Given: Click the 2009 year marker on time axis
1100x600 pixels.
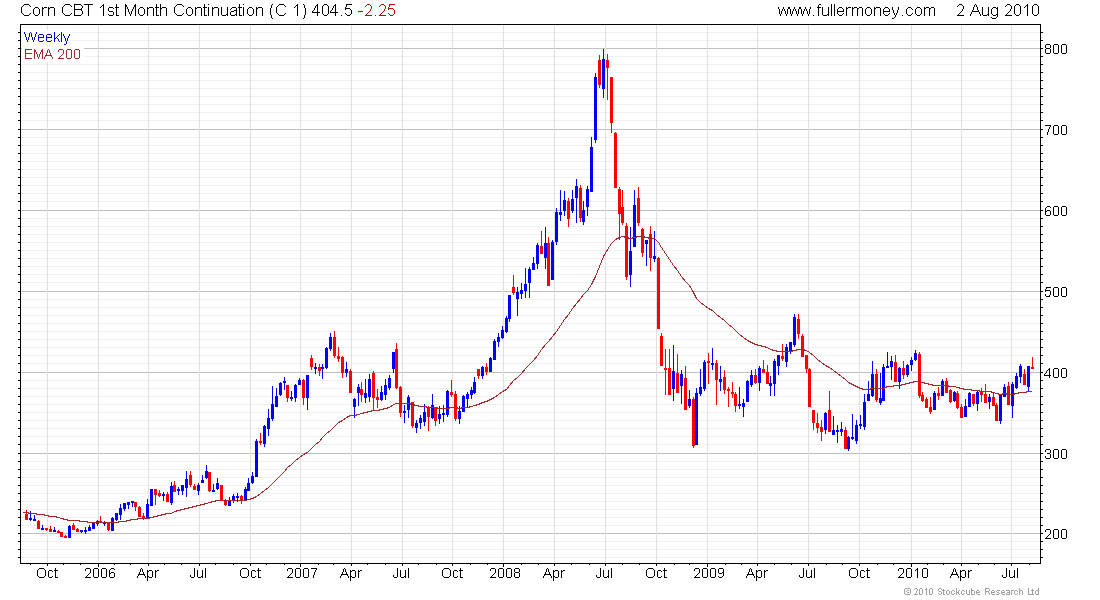Looking at the screenshot, I should click(709, 573).
